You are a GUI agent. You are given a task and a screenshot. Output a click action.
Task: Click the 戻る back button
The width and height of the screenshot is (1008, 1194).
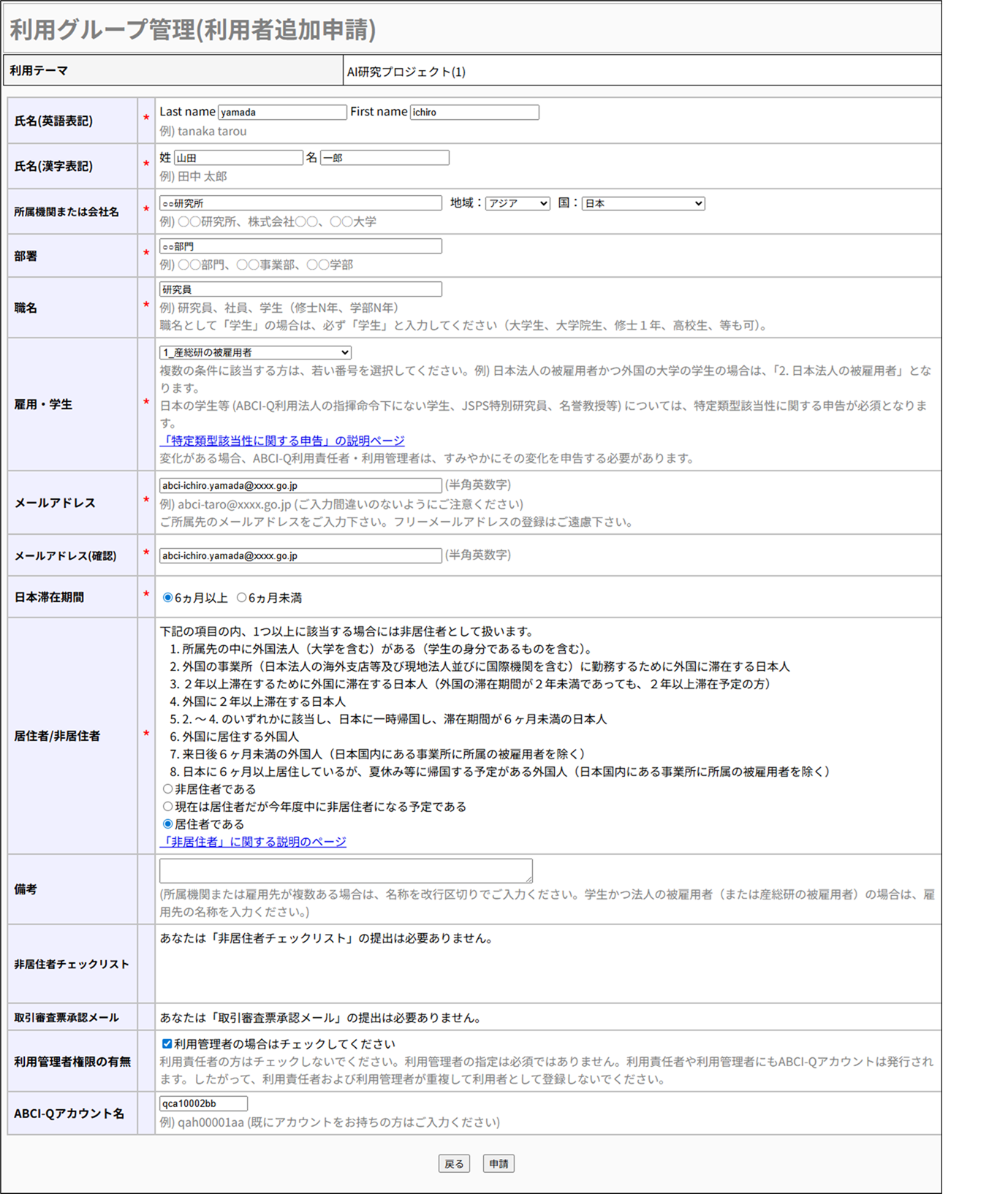[454, 1164]
